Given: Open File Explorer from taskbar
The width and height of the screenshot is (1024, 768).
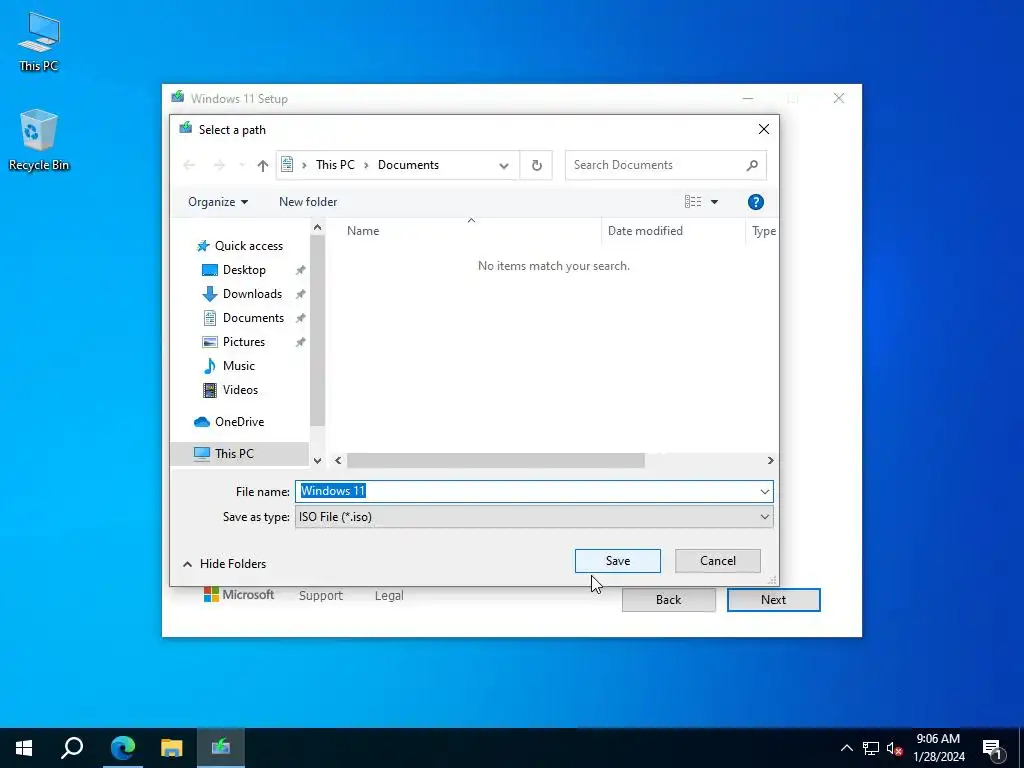Looking at the screenshot, I should coord(172,748).
